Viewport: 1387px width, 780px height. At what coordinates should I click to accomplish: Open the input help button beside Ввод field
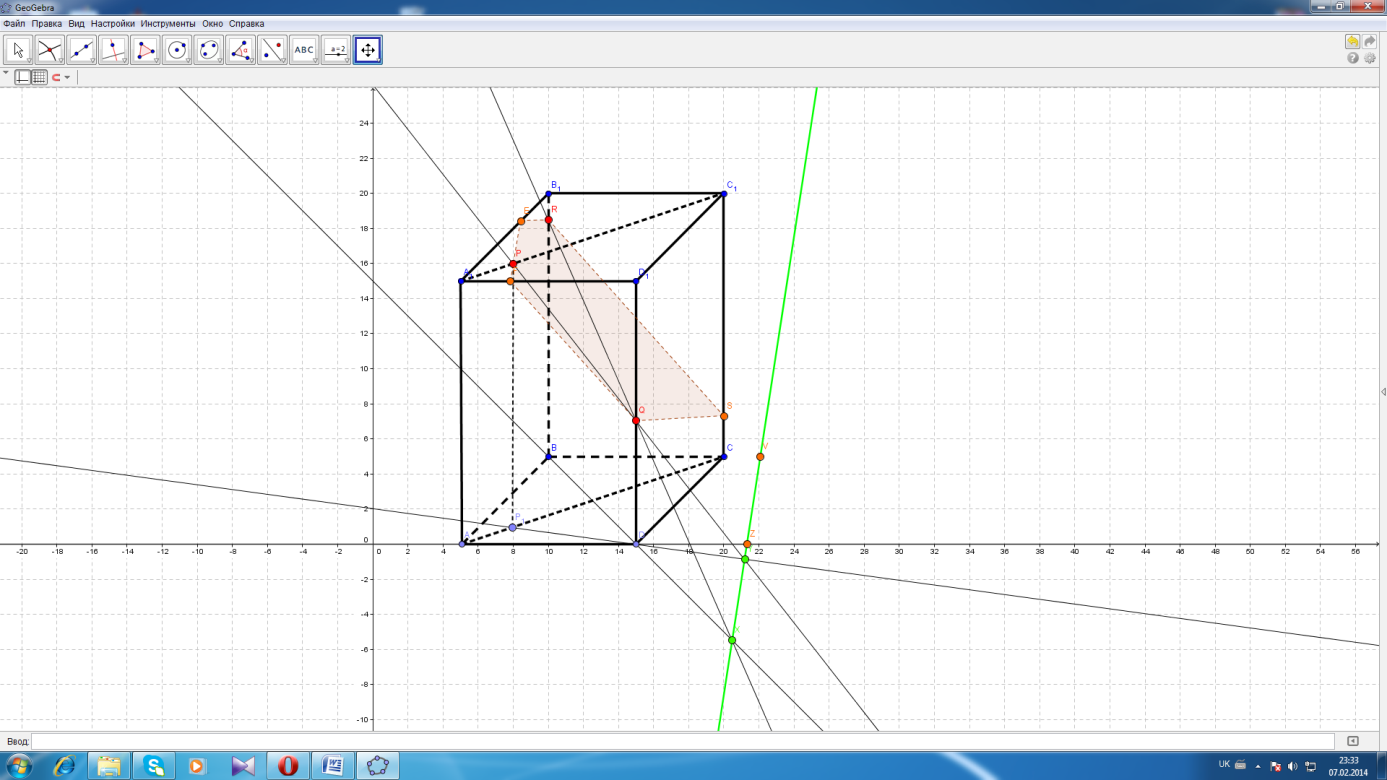pos(1353,741)
